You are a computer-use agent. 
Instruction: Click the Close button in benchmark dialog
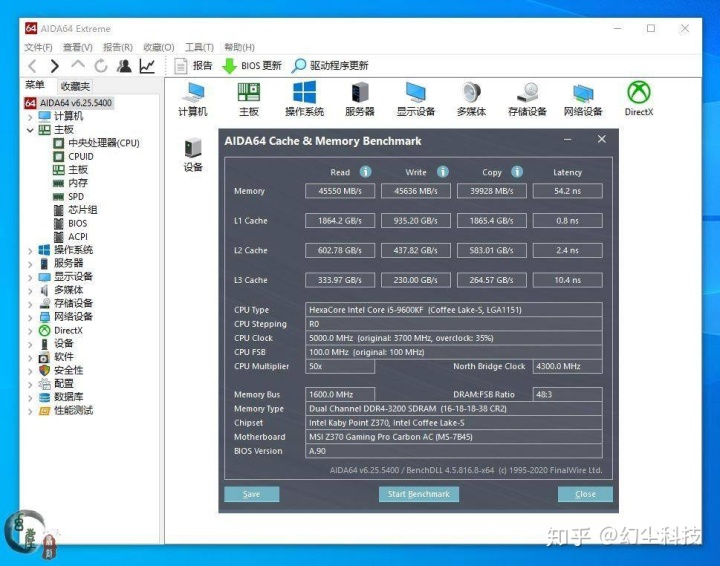(x=585, y=494)
